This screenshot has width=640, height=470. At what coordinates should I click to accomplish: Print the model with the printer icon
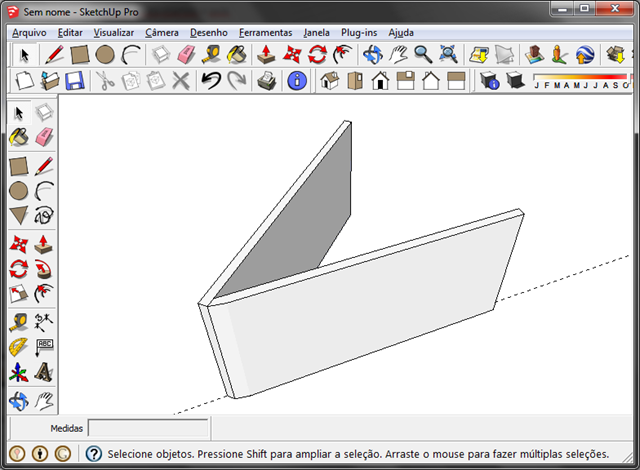click(x=267, y=80)
